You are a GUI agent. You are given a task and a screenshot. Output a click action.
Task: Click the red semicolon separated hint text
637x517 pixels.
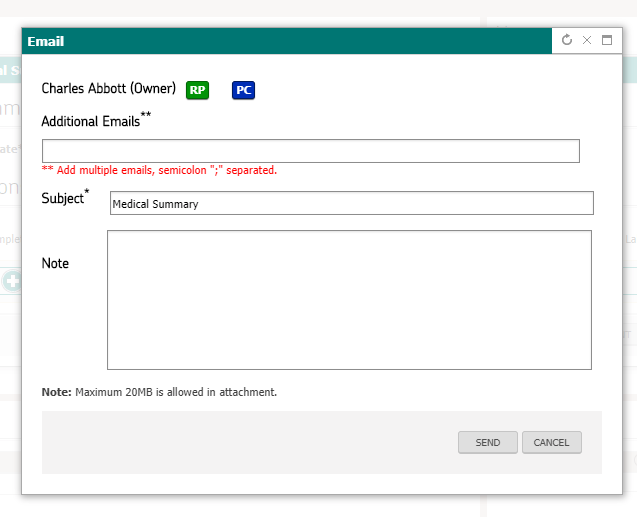159,170
